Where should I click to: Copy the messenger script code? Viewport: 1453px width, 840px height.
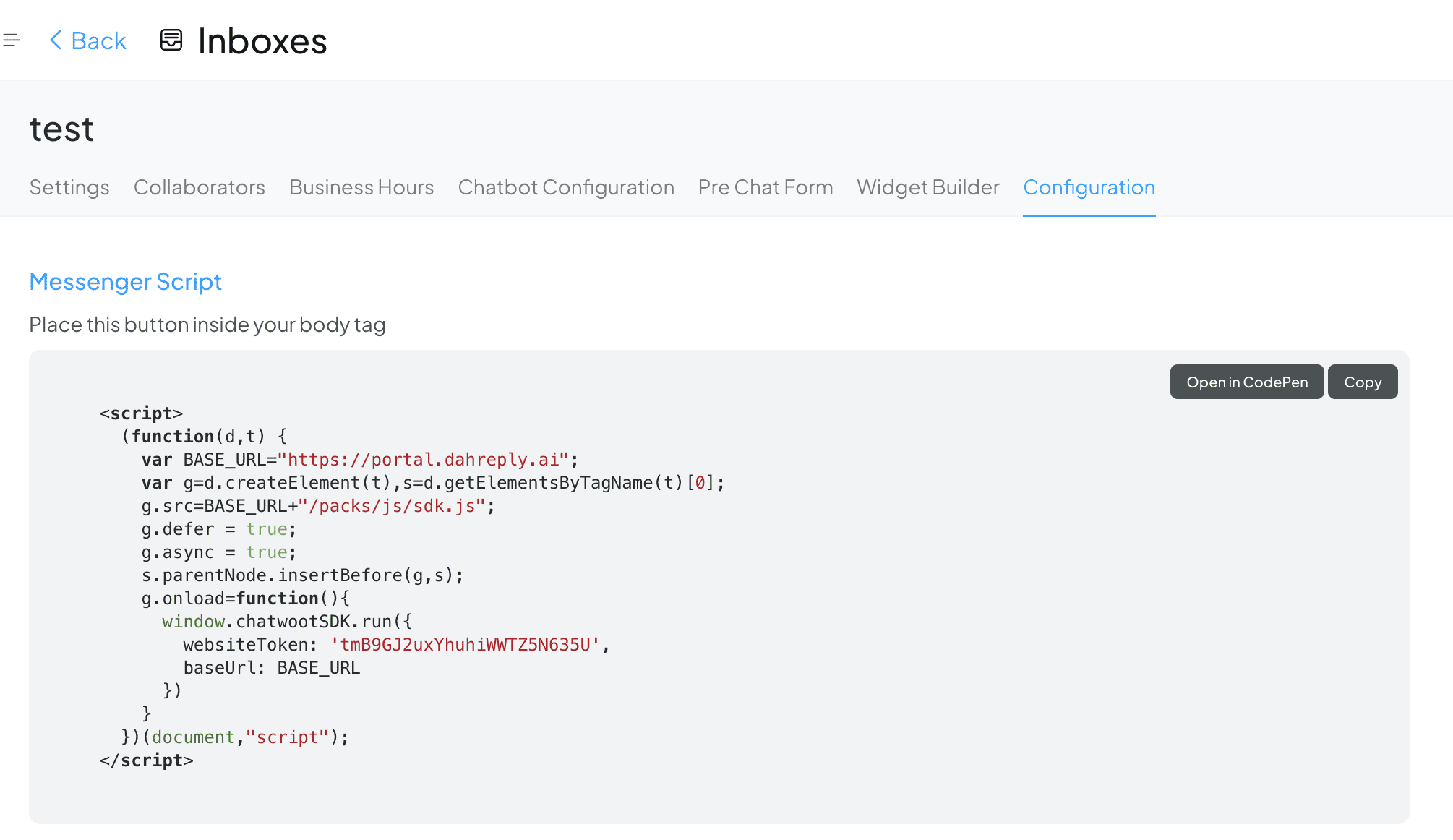point(1363,382)
